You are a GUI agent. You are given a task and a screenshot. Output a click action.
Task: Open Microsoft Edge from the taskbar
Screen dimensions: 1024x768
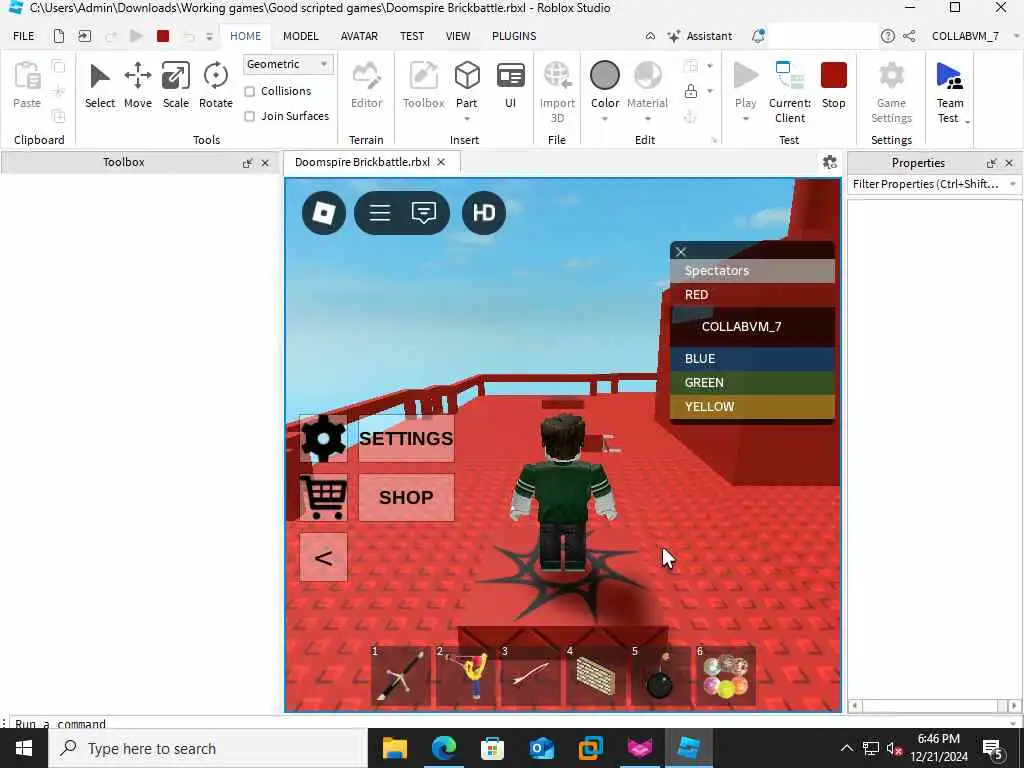[443, 748]
